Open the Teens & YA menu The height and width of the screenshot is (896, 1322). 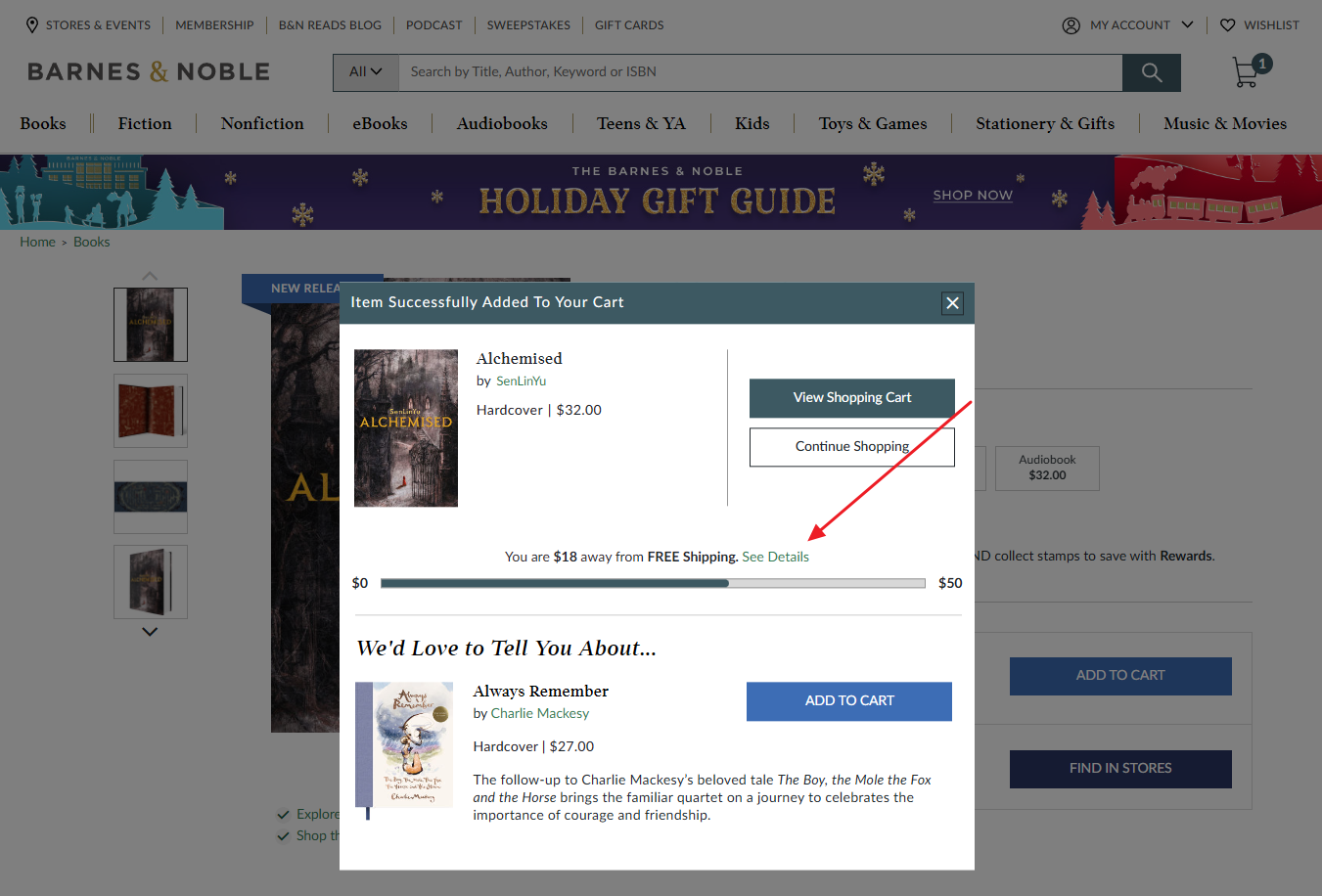click(x=641, y=123)
